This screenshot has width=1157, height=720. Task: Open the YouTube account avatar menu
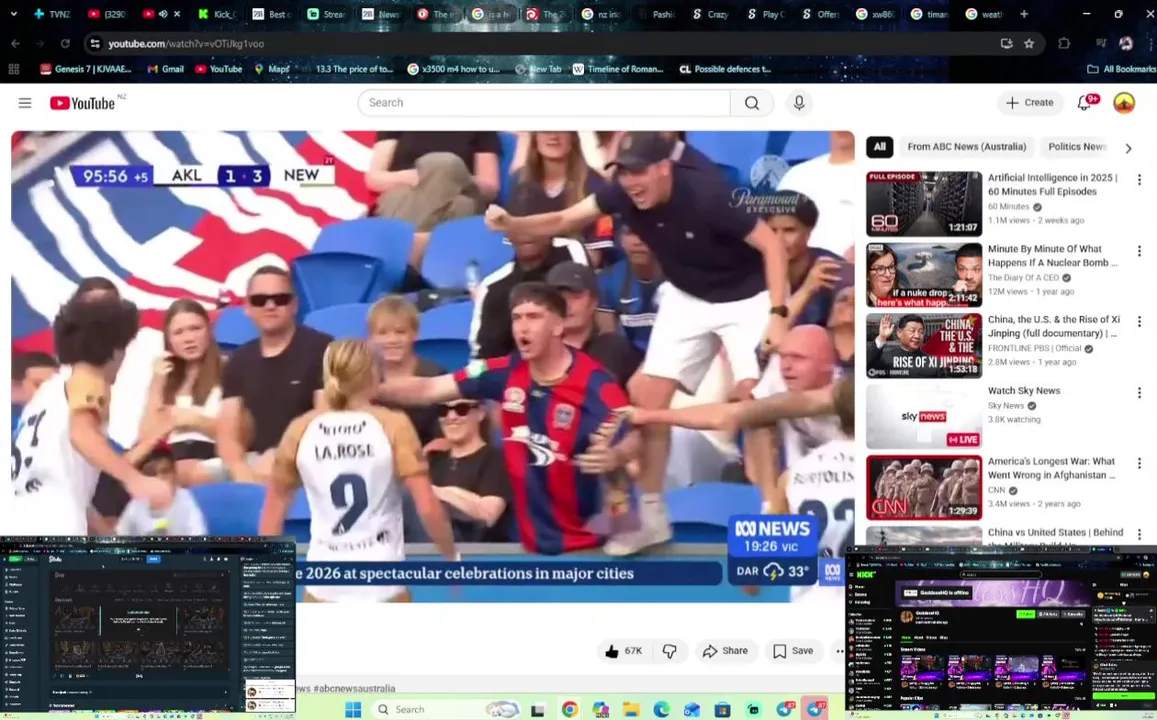pyautogui.click(x=1124, y=103)
